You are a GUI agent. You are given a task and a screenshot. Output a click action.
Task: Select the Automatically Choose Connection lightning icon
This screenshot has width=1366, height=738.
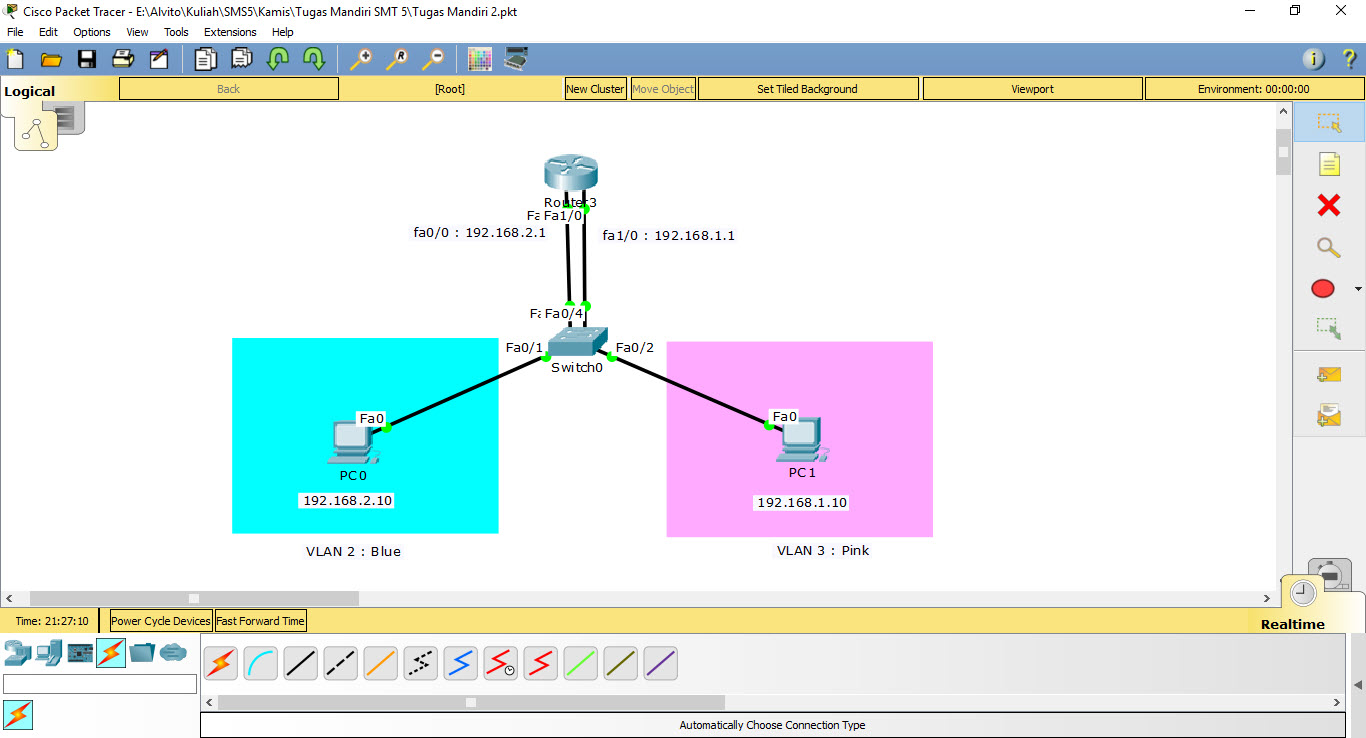pyautogui.click(x=220, y=662)
